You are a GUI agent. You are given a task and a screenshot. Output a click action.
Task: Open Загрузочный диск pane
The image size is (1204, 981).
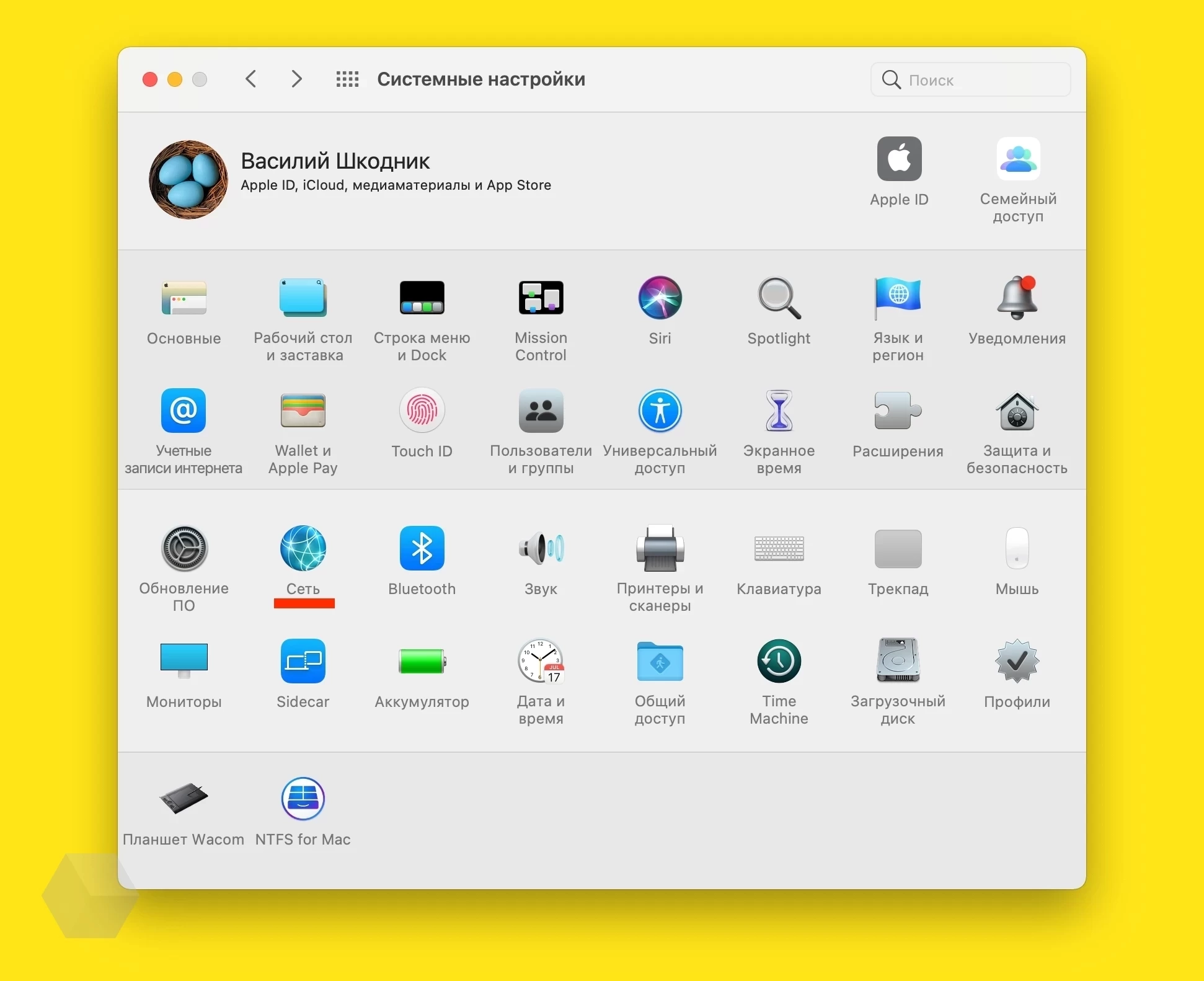coord(898,661)
